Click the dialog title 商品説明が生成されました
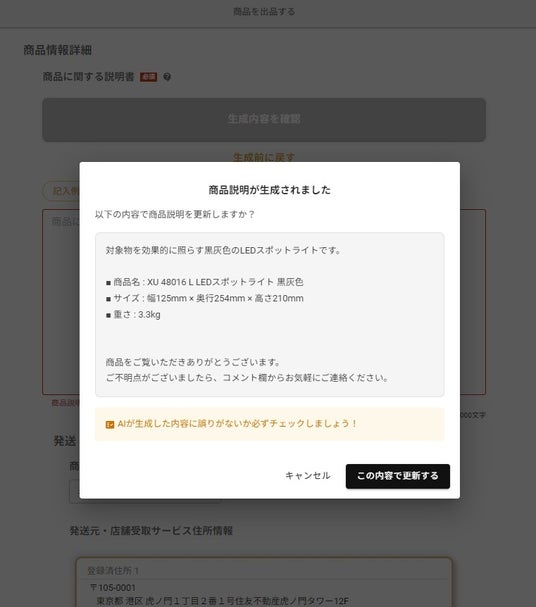Screen dimensions: 536x607 click(x=270, y=190)
